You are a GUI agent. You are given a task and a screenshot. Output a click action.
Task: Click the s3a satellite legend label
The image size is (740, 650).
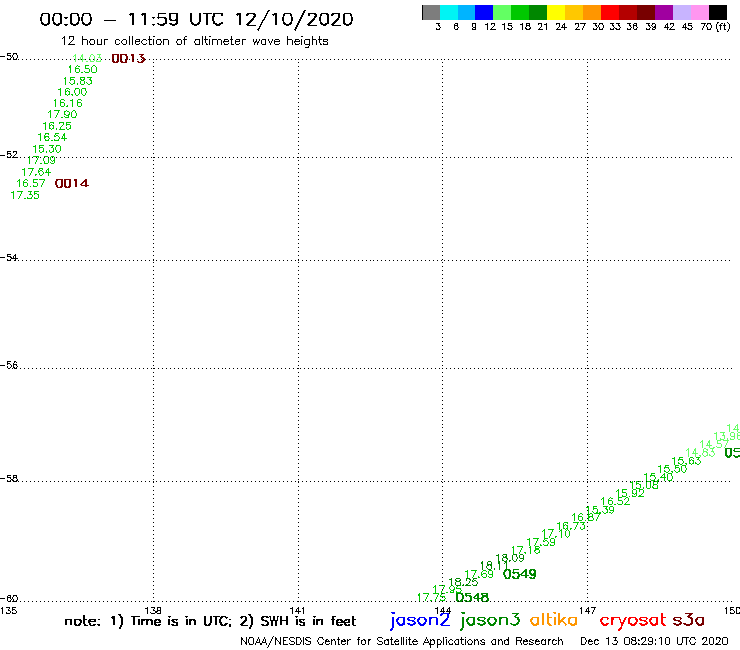click(689, 620)
